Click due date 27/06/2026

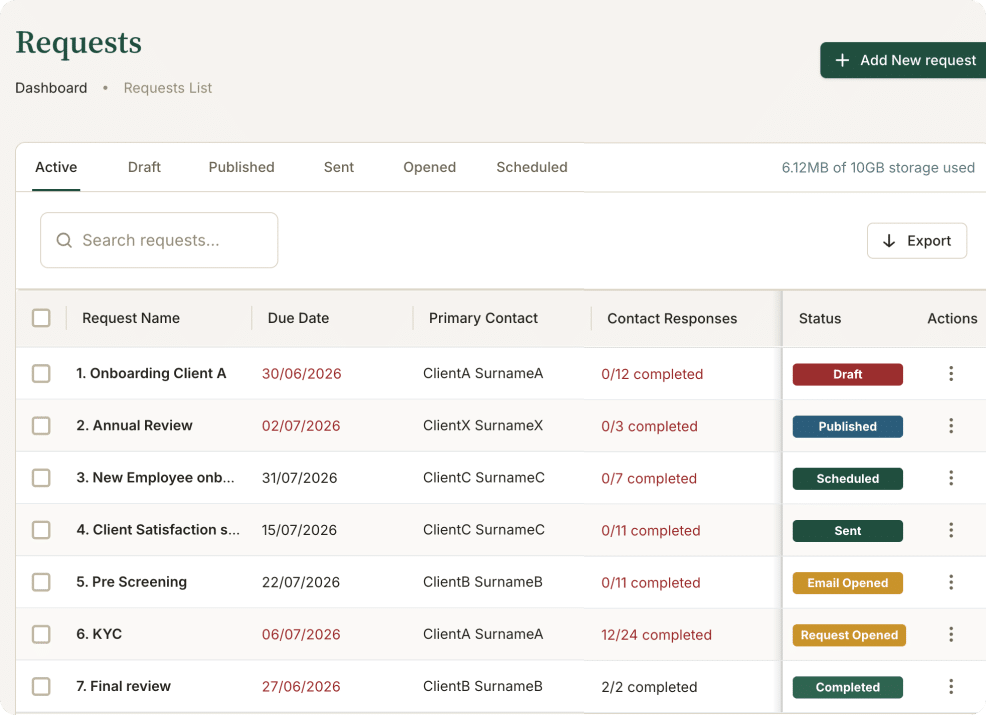(x=301, y=687)
